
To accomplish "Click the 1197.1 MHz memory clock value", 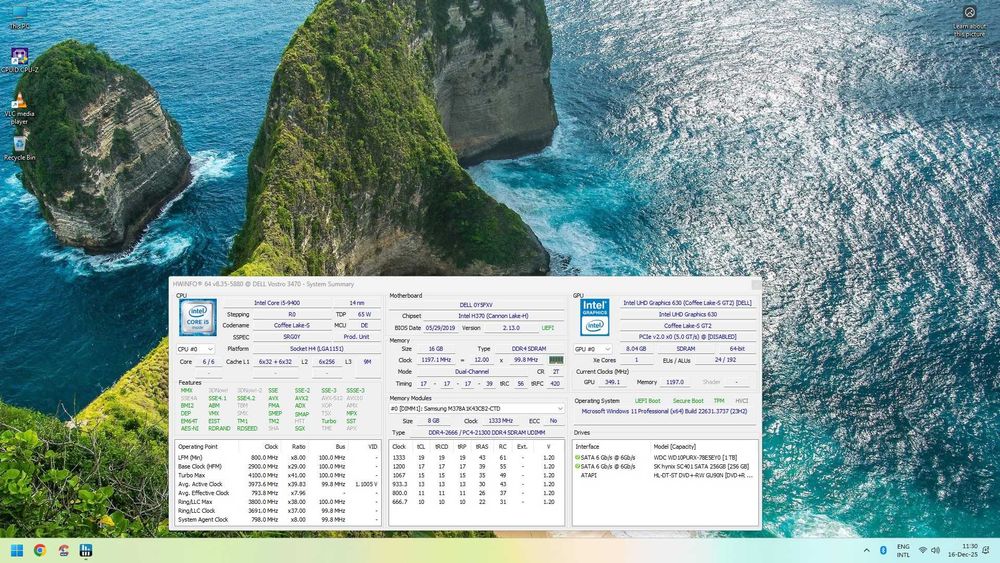I will pos(436,360).
